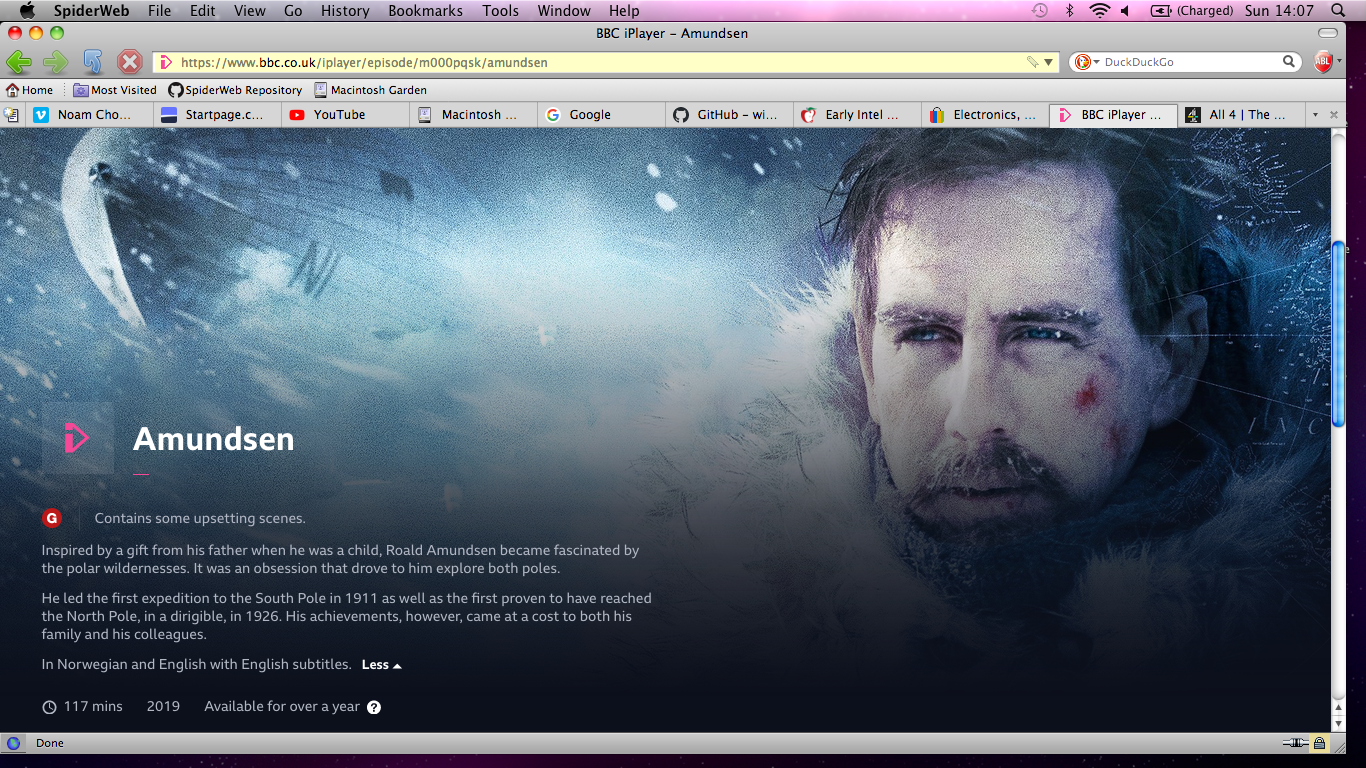Open the Tools menu

[500, 11]
